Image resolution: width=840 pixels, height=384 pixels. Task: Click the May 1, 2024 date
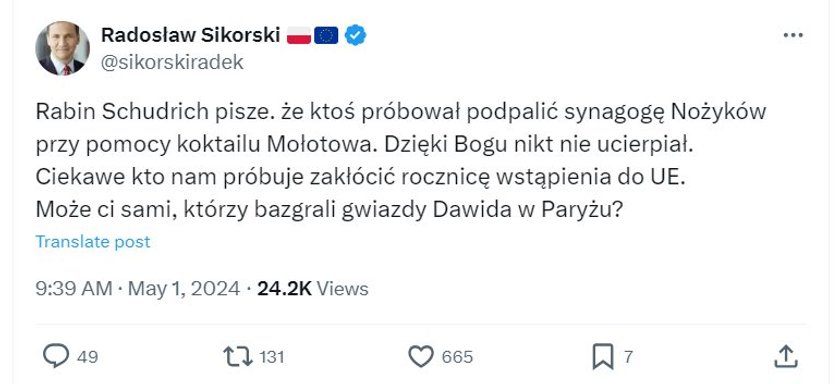tap(184, 289)
